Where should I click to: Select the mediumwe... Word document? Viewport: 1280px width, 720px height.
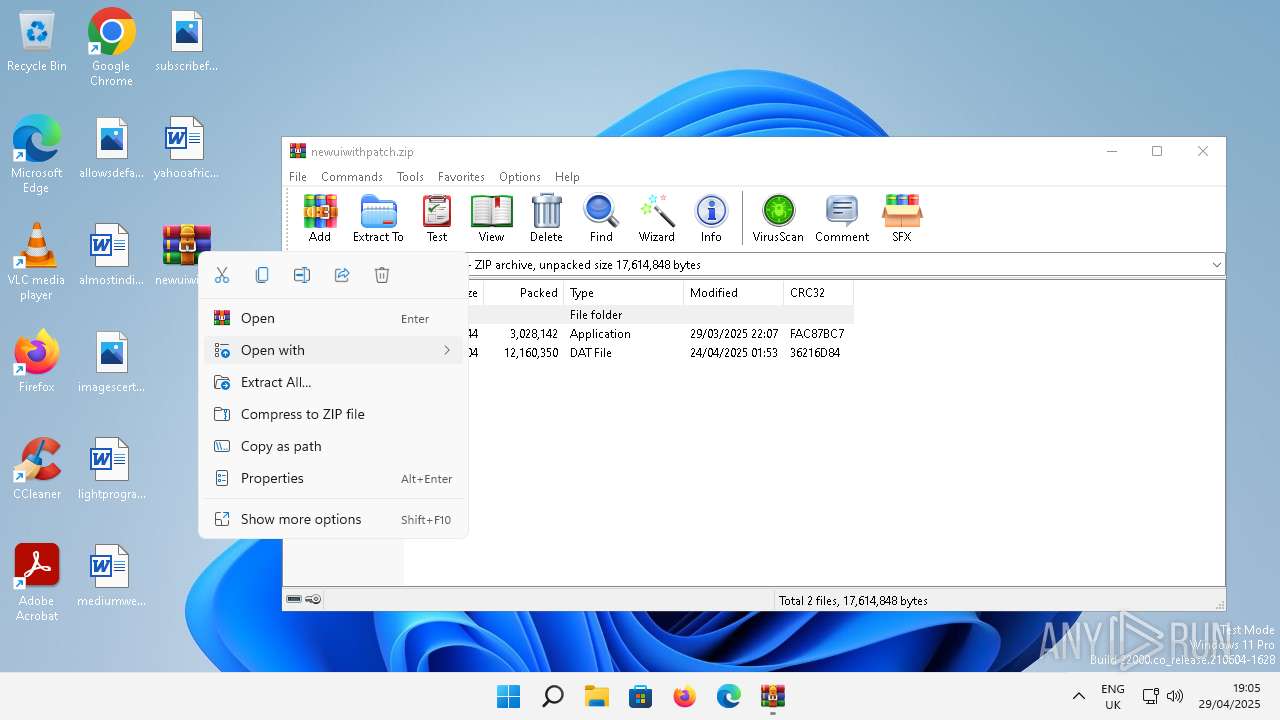tap(112, 576)
